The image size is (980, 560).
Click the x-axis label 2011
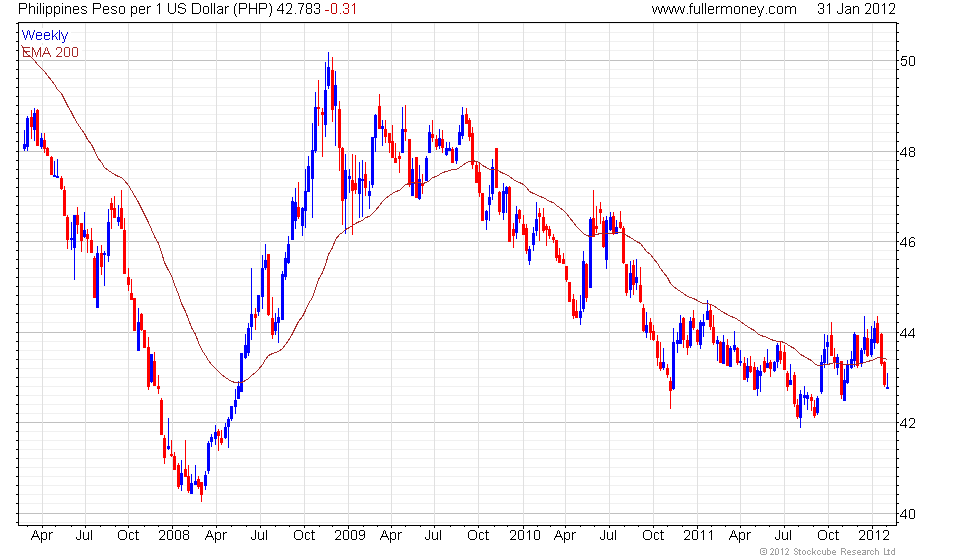click(698, 536)
